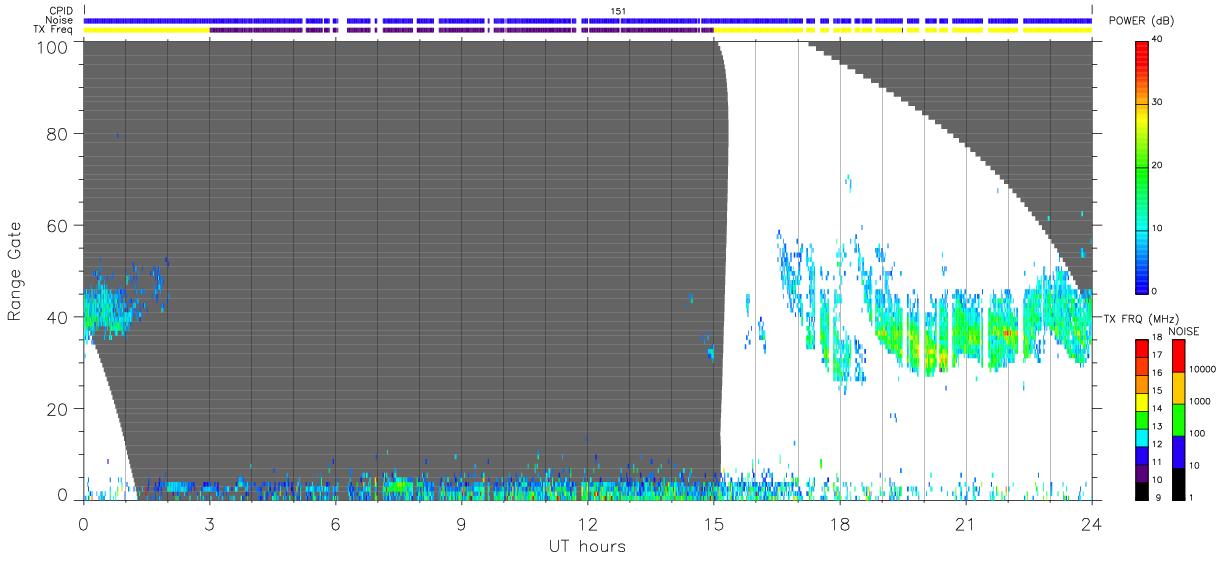
Task: Click the x-axis tick label 18
Action: [839, 523]
